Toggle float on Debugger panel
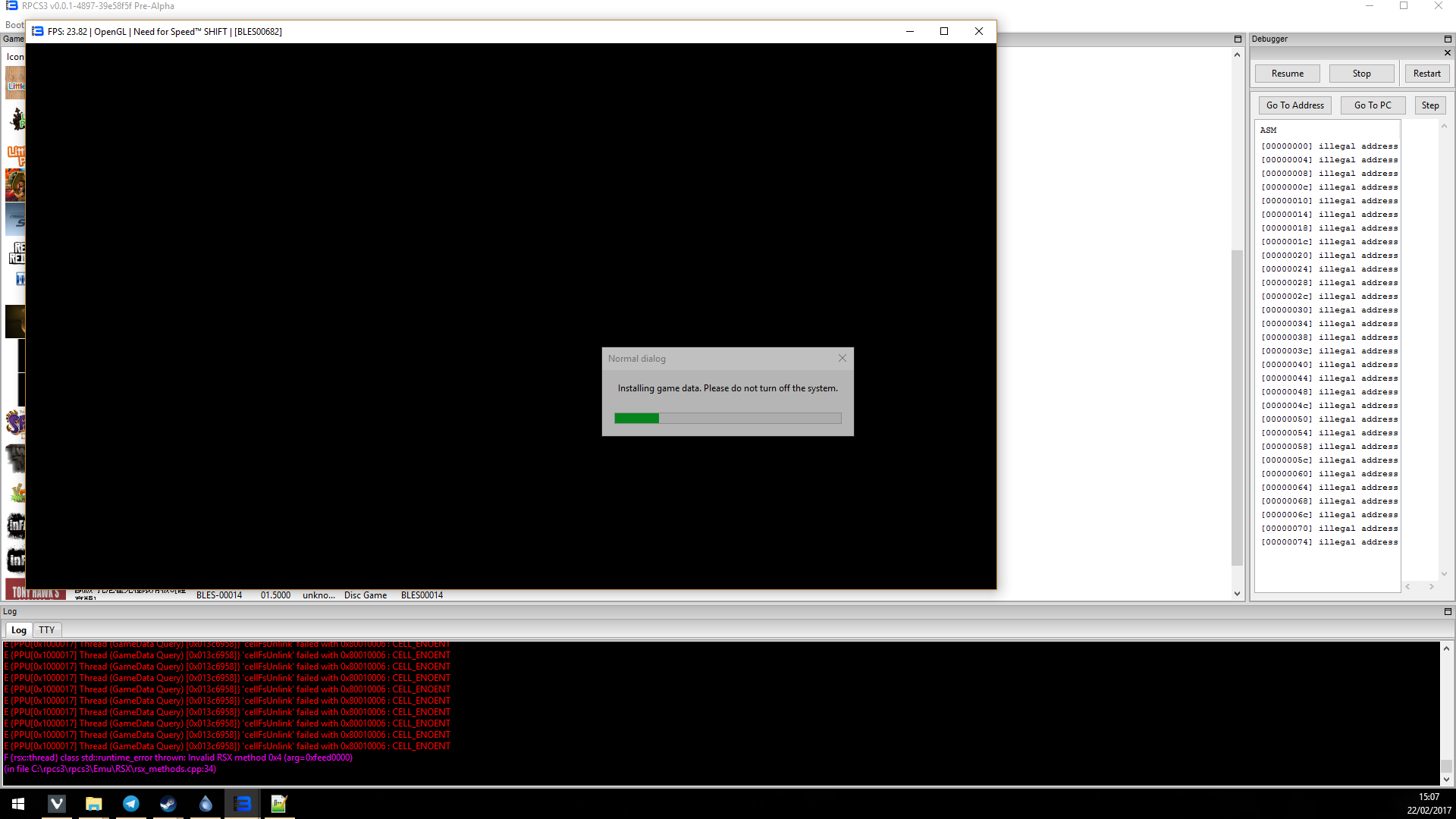This screenshot has width=1456, height=819. 1448,39
